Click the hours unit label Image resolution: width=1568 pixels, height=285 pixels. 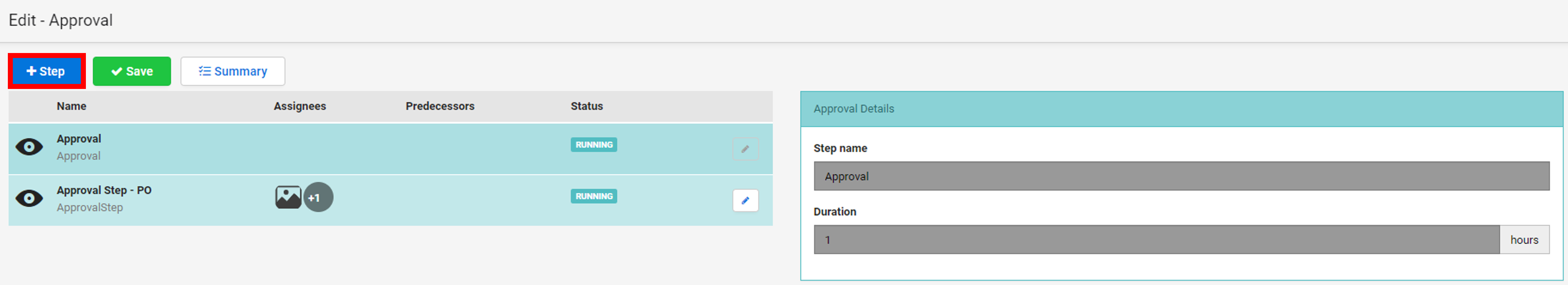click(1523, 240)
